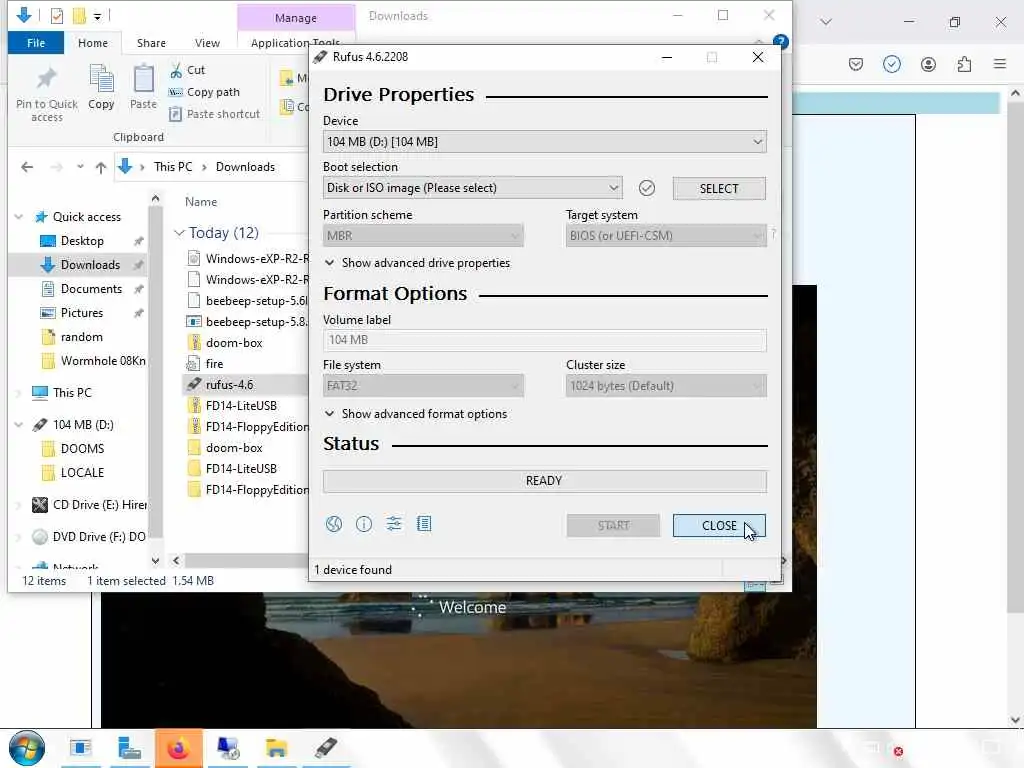Open Firefox extensions puzzle icon
This screenshot has width=1024, height=768.
coord(964,64)
